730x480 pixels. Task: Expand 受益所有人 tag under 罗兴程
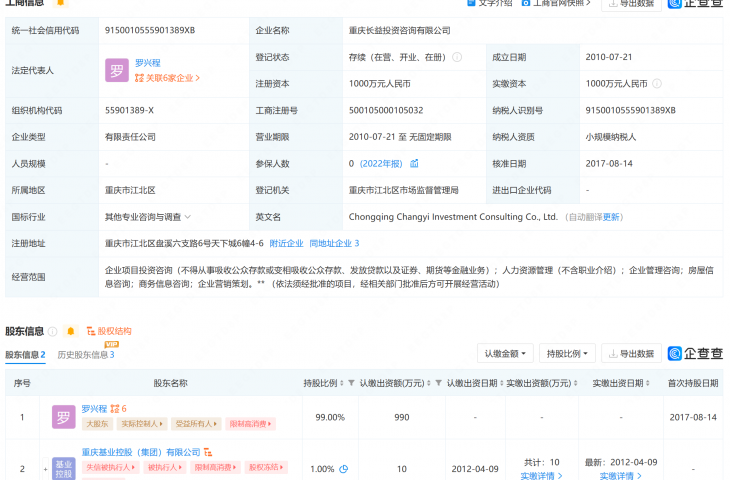click(196, 424)
